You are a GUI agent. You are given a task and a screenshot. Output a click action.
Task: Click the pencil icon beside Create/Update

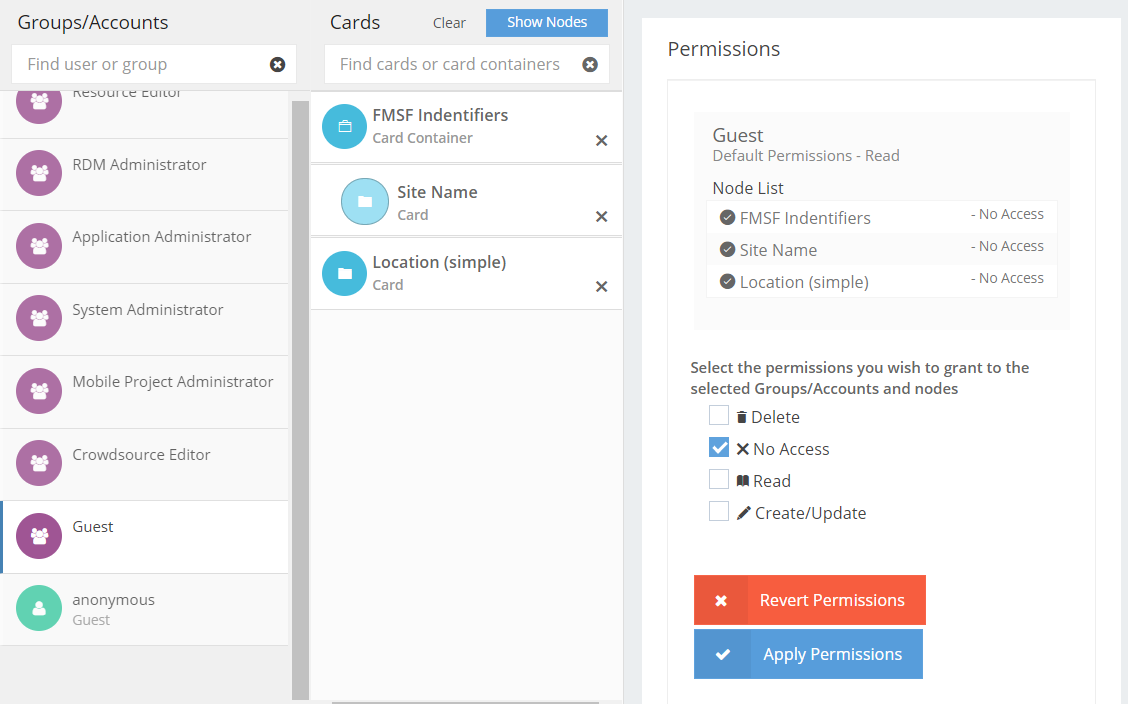tap(740, 512)
